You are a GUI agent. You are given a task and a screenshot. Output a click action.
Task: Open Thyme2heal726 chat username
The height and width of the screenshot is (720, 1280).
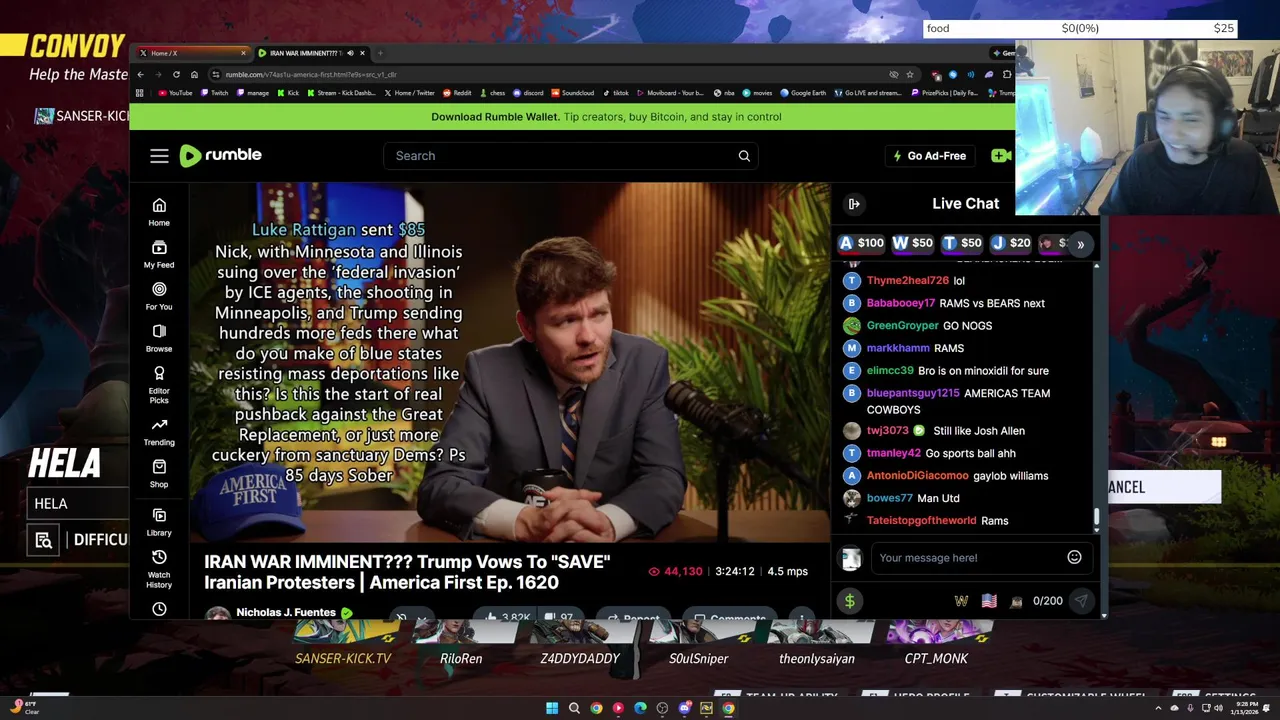[907, 281]
